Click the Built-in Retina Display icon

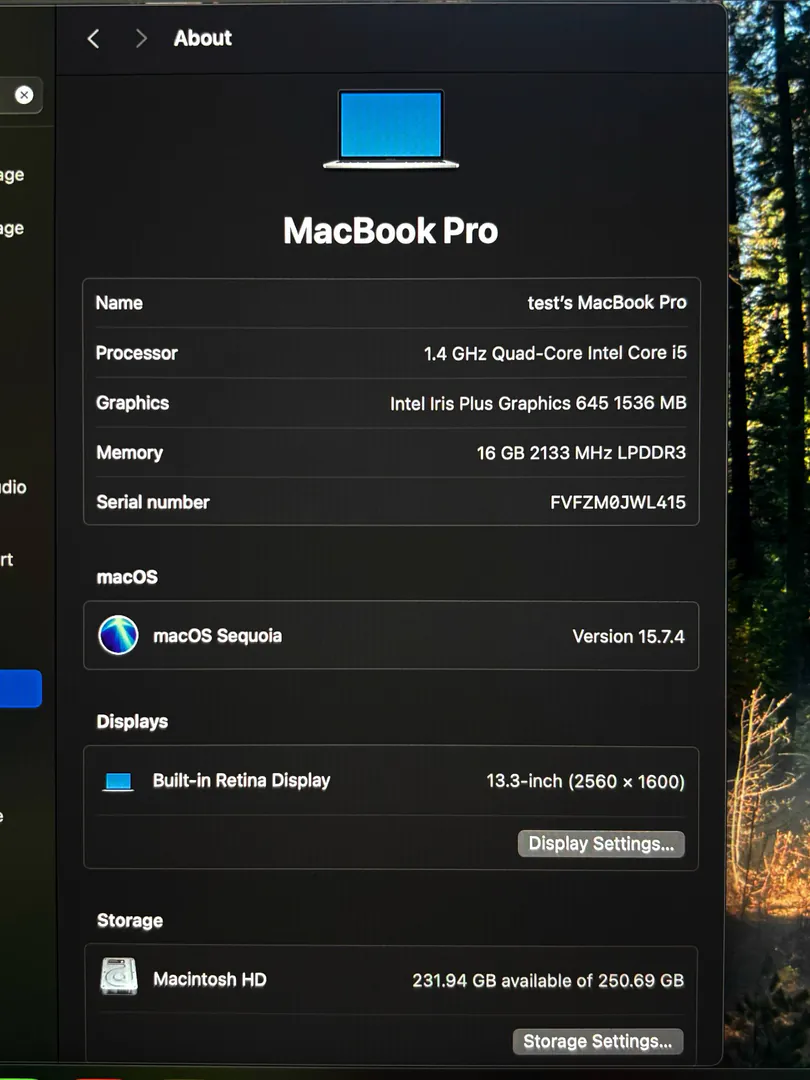118,782
